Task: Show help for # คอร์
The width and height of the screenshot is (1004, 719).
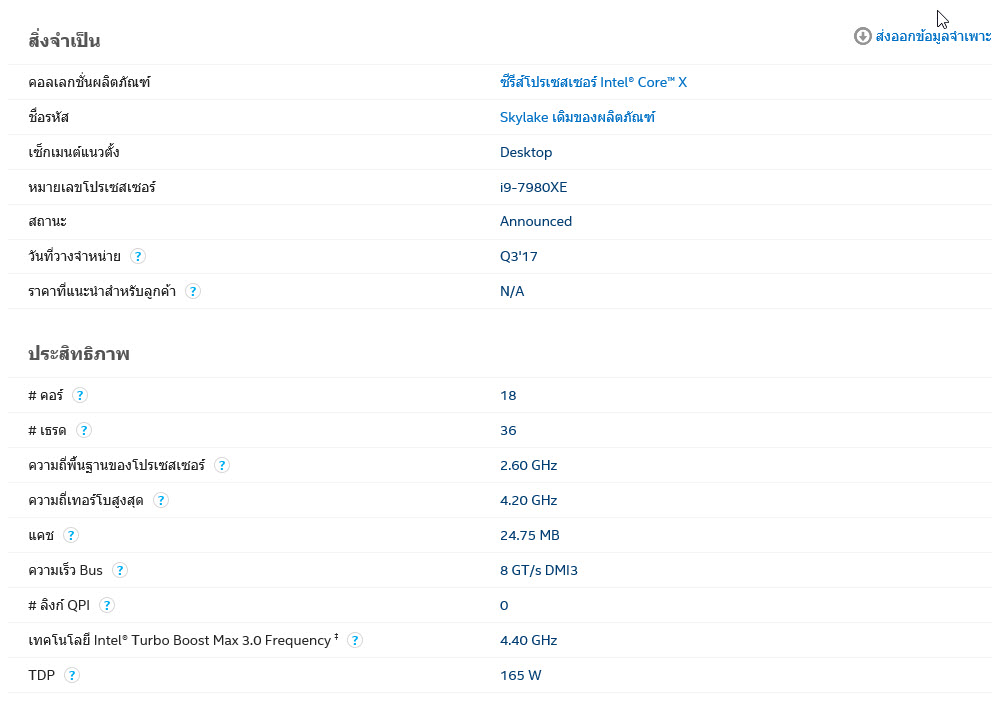Action: coord(80,395)
